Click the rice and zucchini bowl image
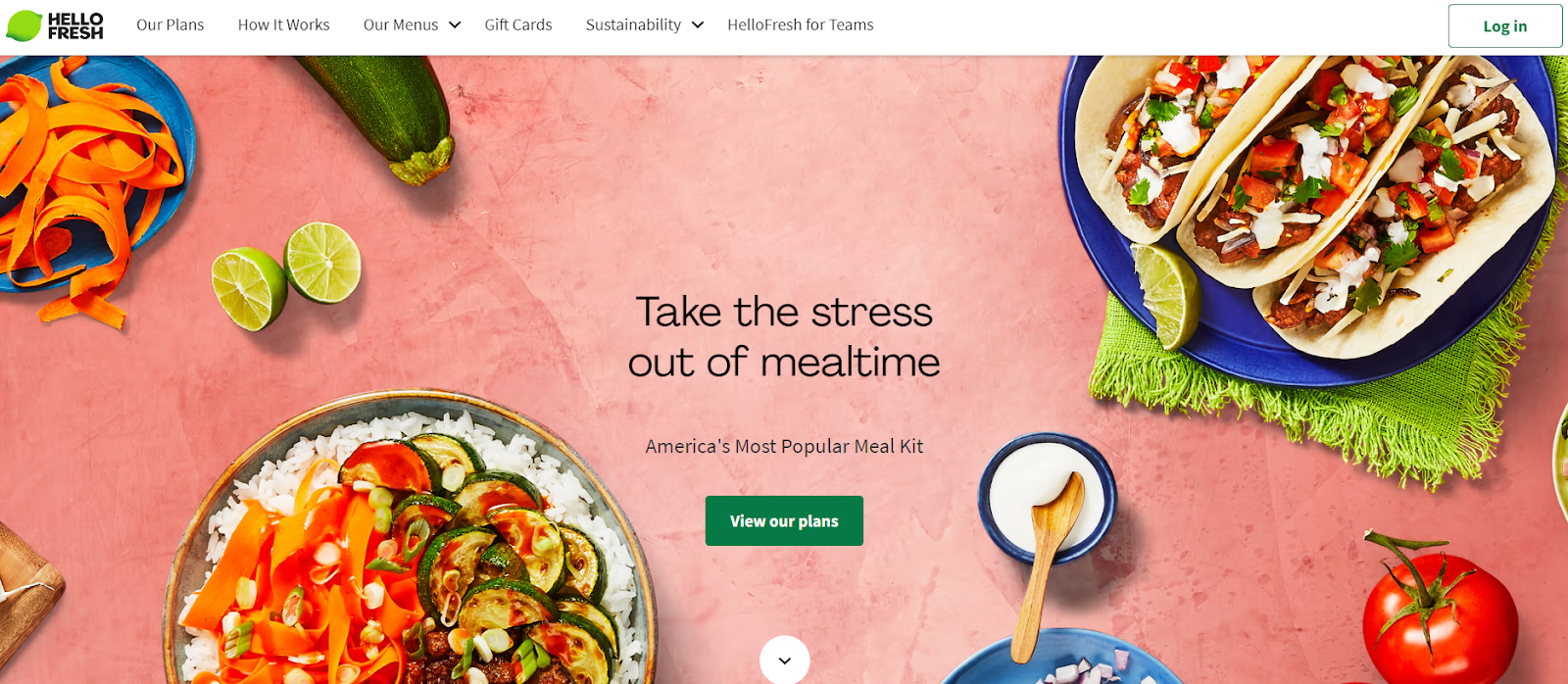Viewport: 1568px width, 684px height. (410, 544)
